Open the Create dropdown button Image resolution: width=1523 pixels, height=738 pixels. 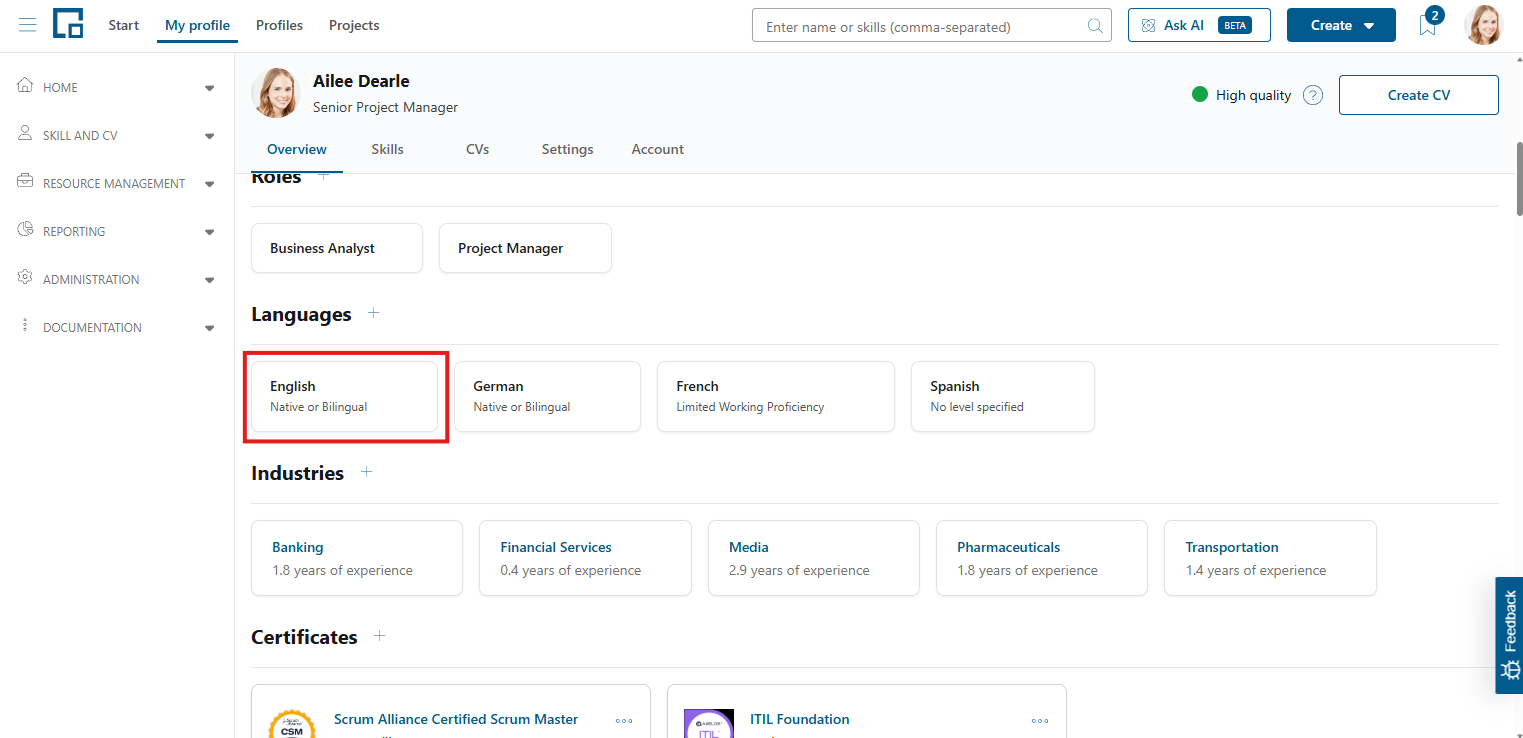tap(1341, 25)
